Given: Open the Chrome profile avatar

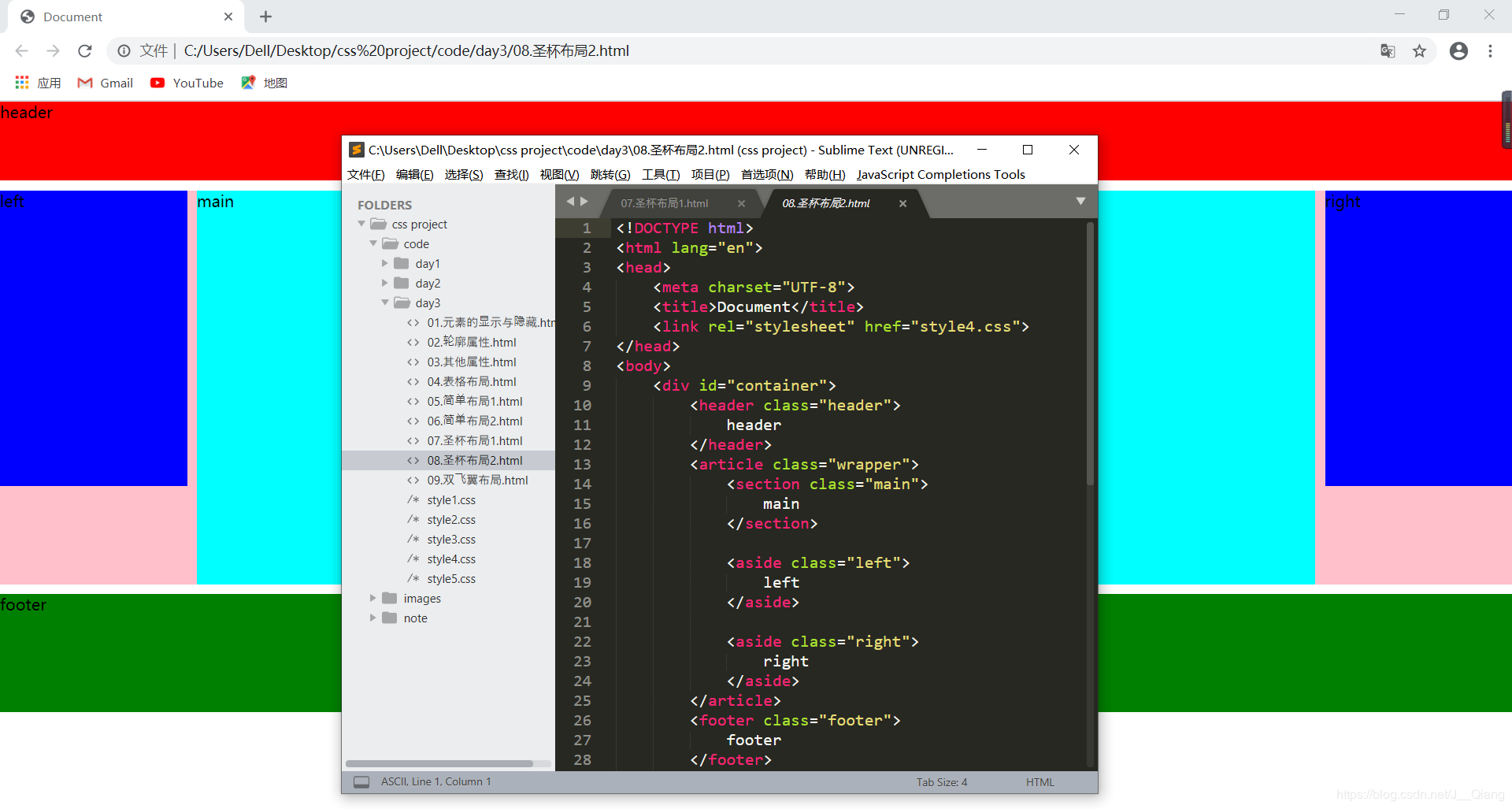Looking at the screenshot, I should 1458,51.
